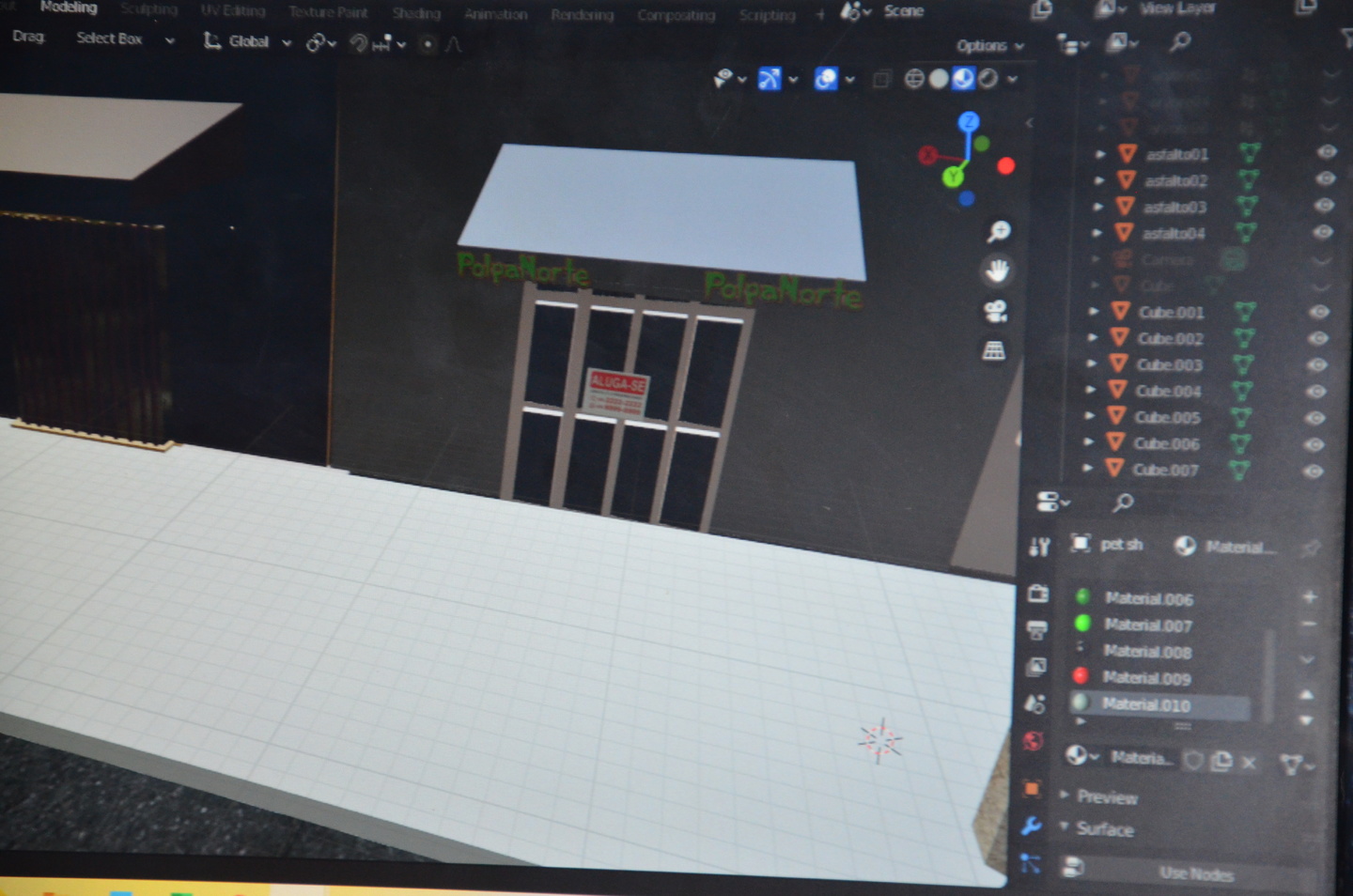Select solid viewport shading

click(x=939, y=79)
